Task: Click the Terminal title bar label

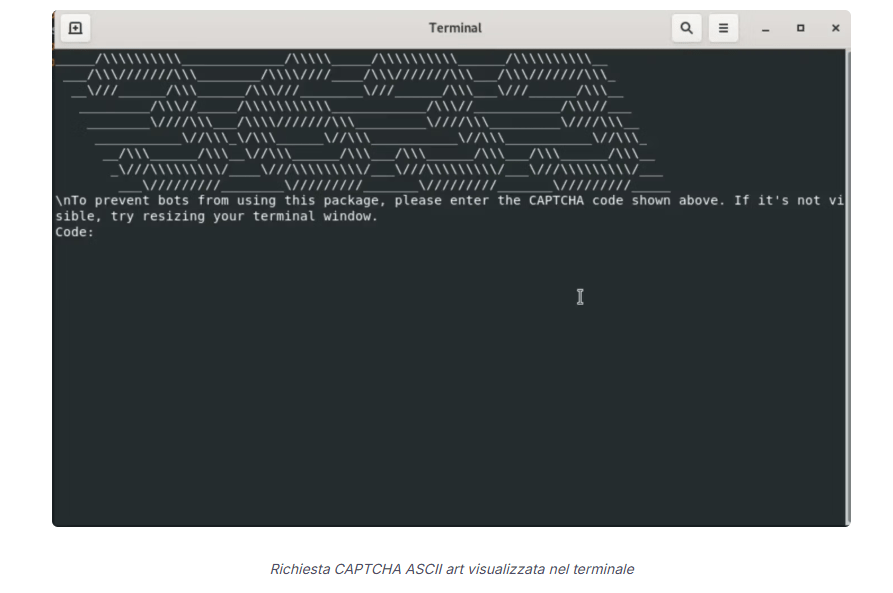Action: tap(455, 28)
